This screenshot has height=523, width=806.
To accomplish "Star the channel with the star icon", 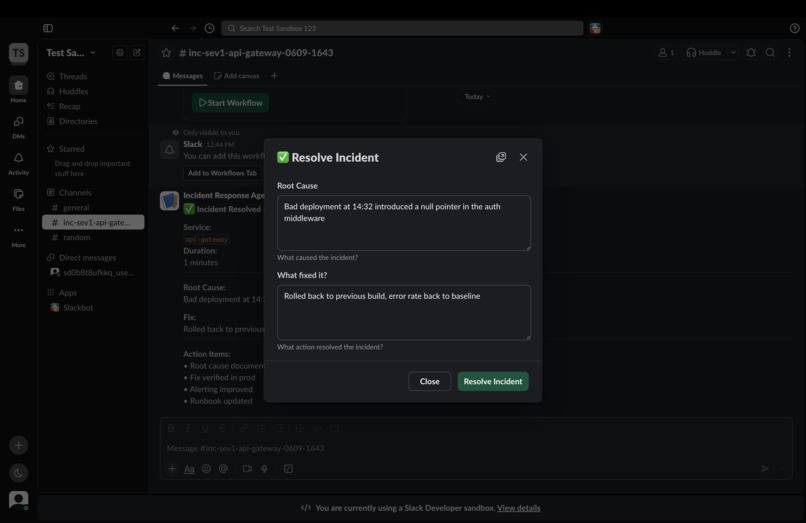I will (x=166, y=52).
